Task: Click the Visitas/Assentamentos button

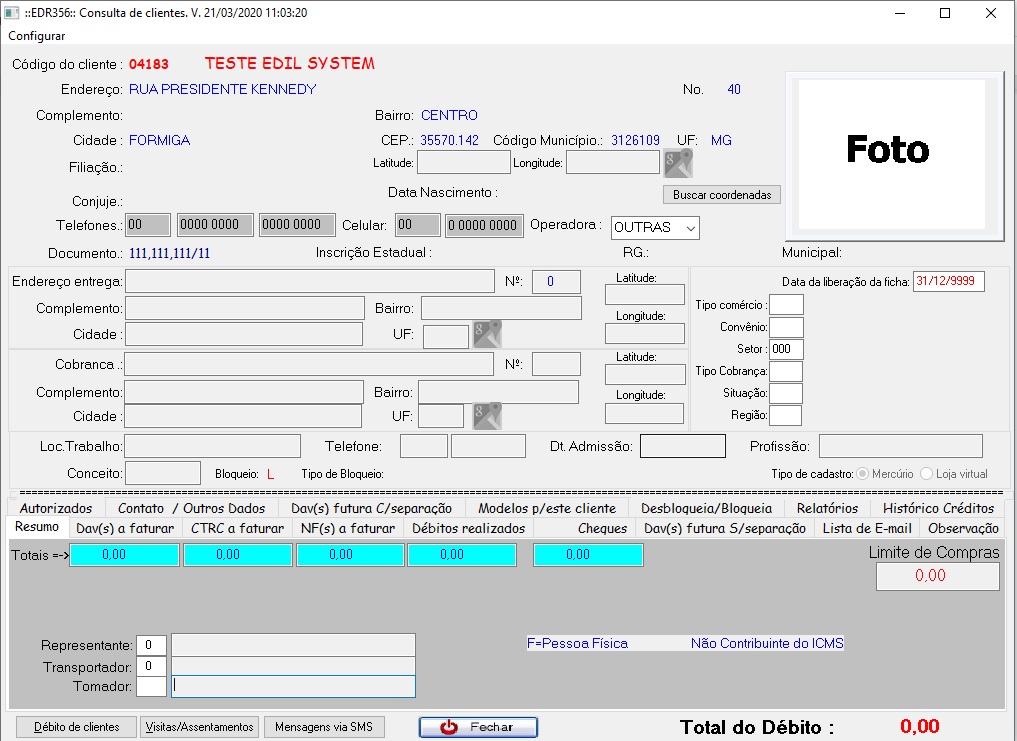Action: [x=199, y=727]
